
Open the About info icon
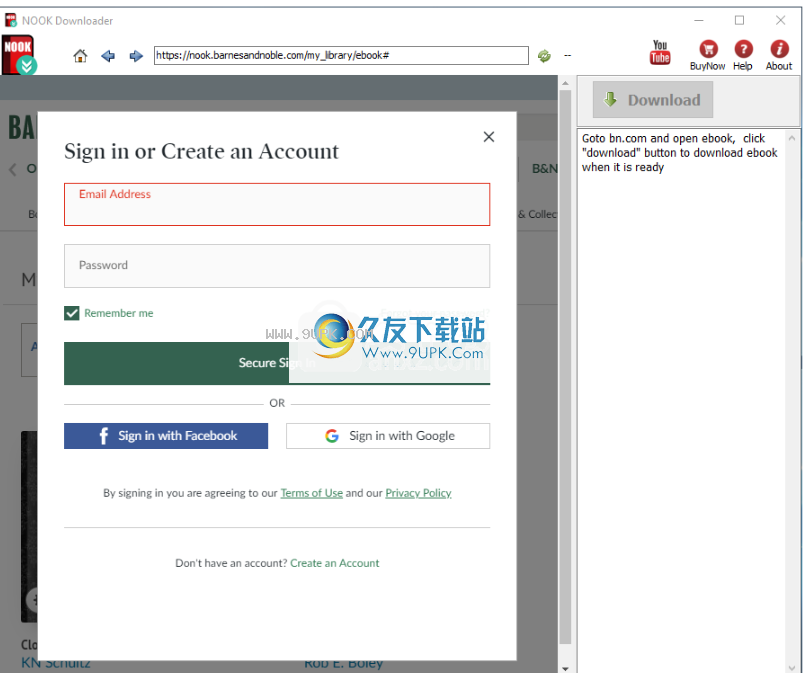pos(779,55)
